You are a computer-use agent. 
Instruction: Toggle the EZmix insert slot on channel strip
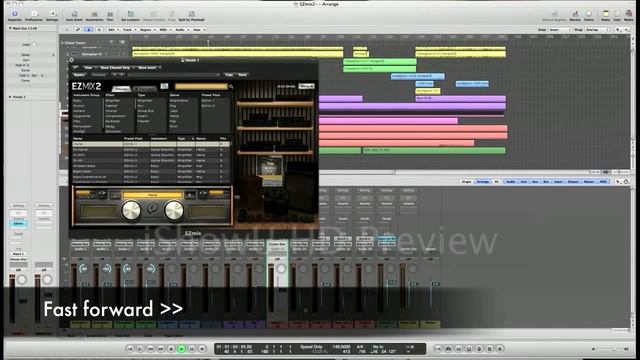[x=18, y=224]
